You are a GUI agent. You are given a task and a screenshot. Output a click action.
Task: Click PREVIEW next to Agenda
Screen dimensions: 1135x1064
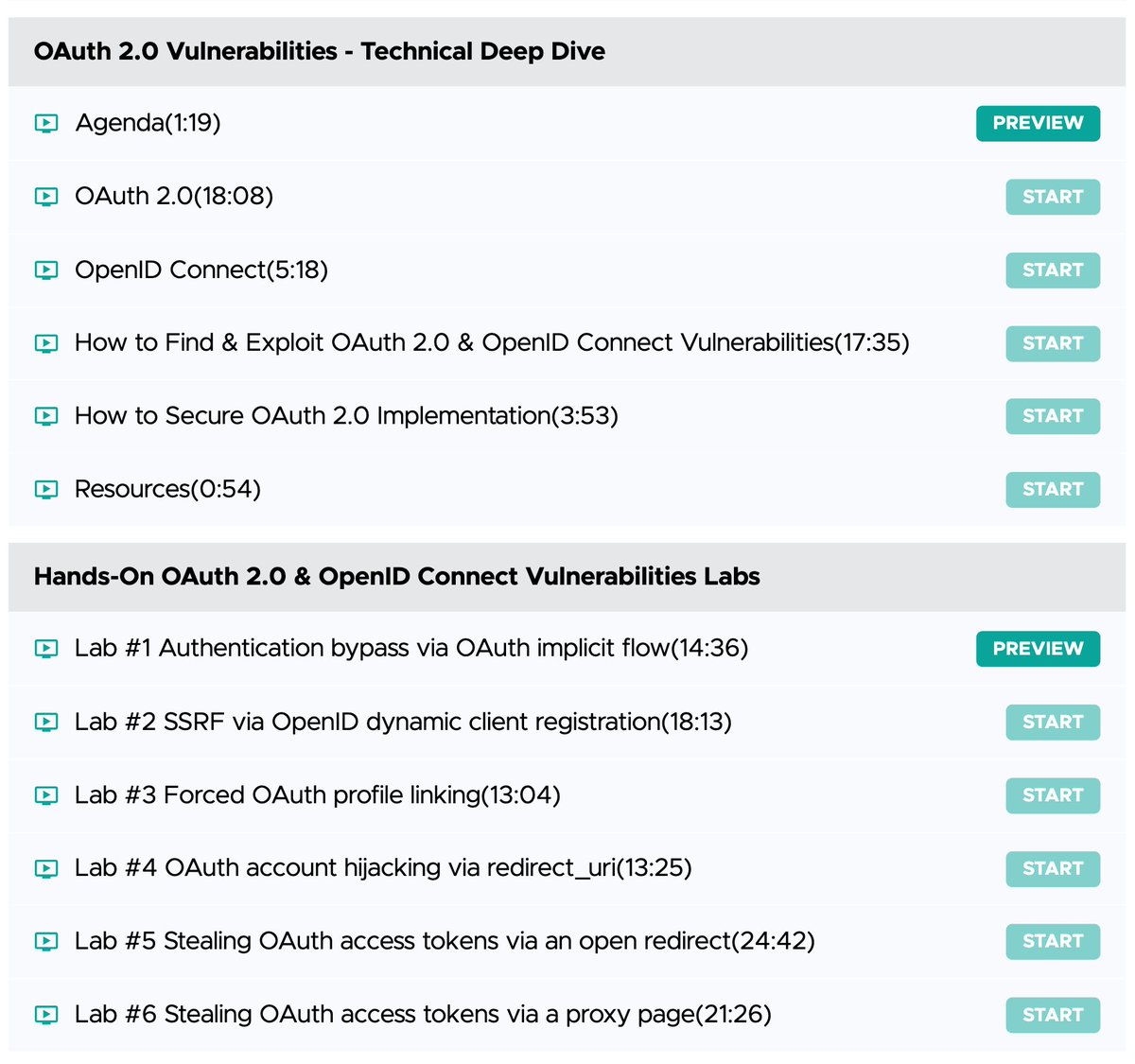[1038, 123]
